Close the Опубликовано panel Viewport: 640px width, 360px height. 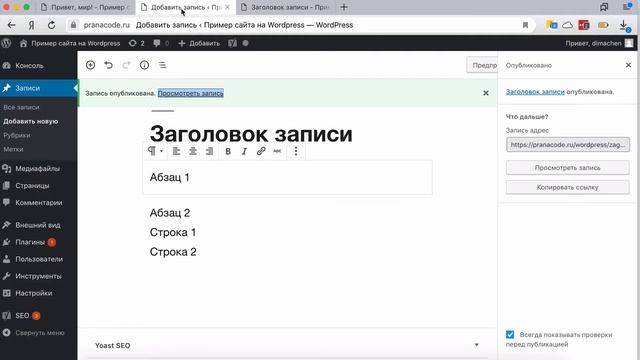[x=628, y=65]
